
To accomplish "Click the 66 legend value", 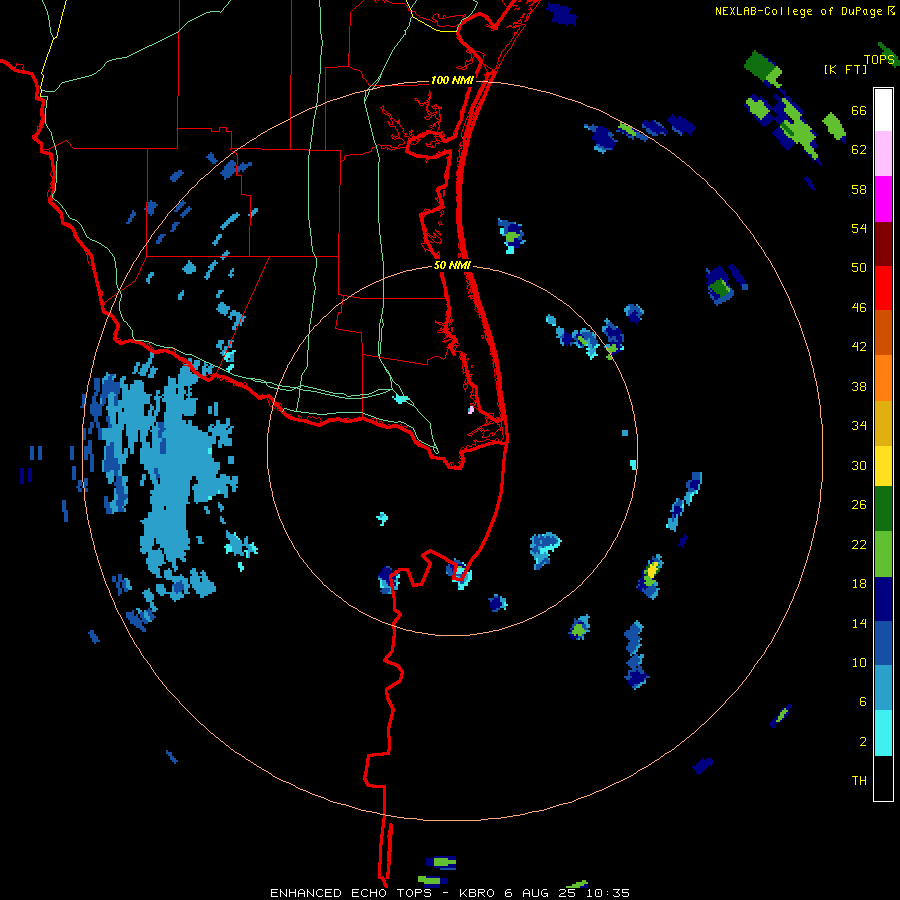I will [859, 111].
